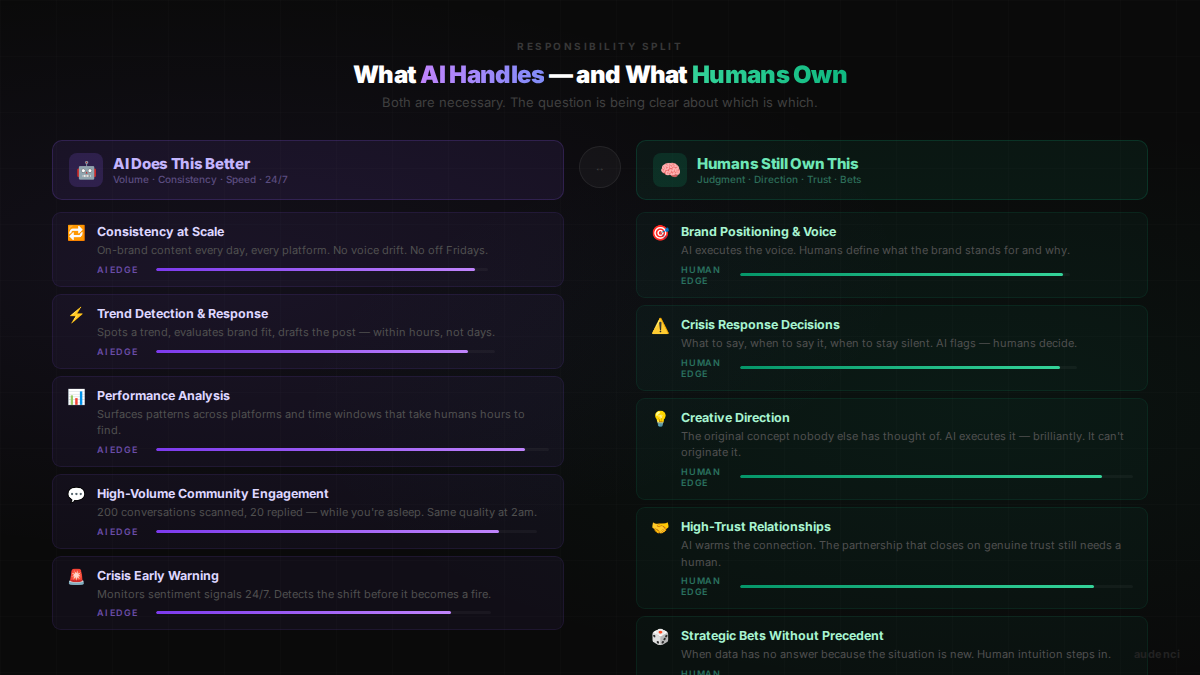Screen dimensions: 1200x675
Task: Click the repeat icon beside Consistency at Scale
Action: pos(76,233)
